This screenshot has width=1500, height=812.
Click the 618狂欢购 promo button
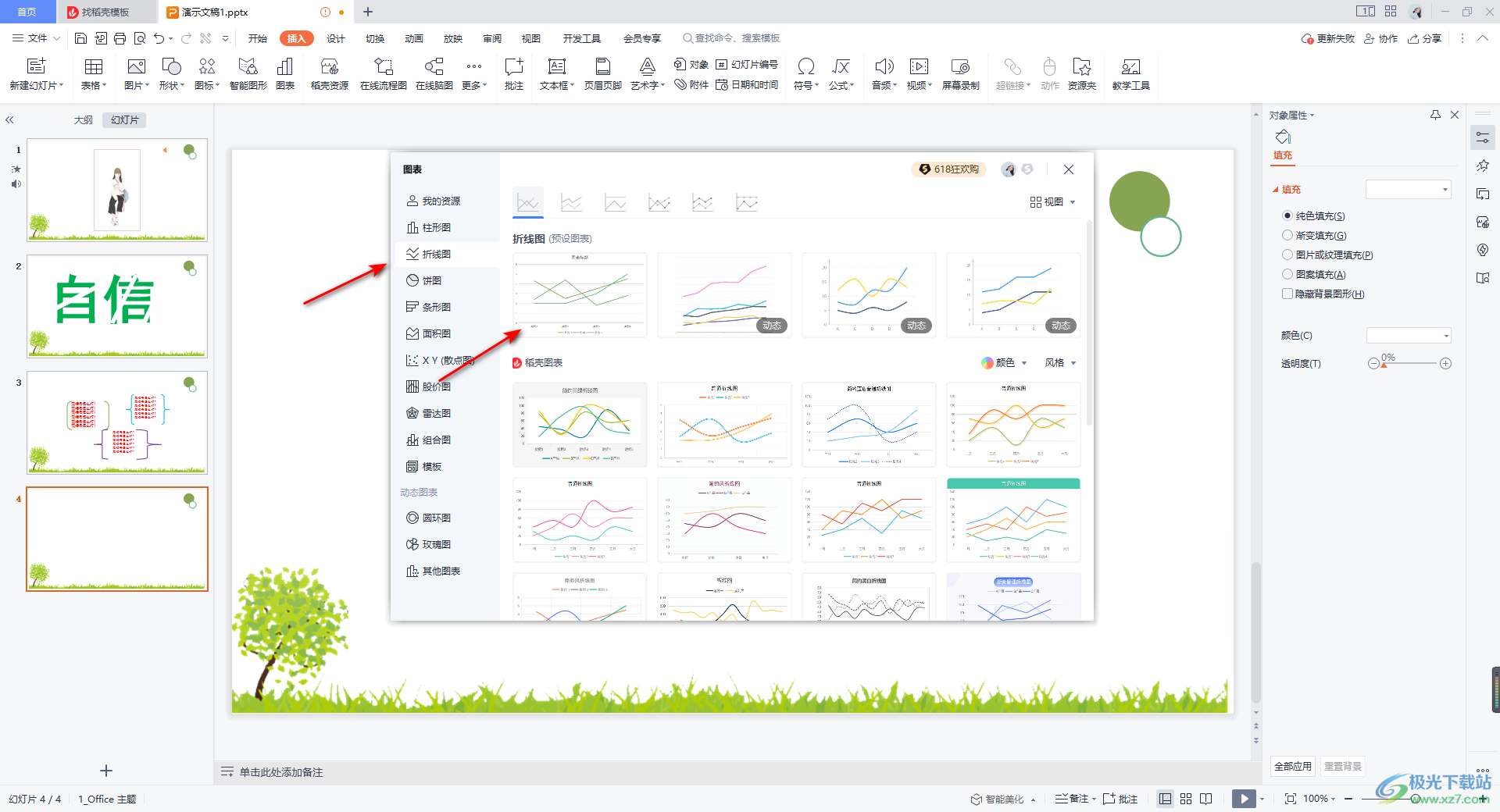[x=949, y=169]
